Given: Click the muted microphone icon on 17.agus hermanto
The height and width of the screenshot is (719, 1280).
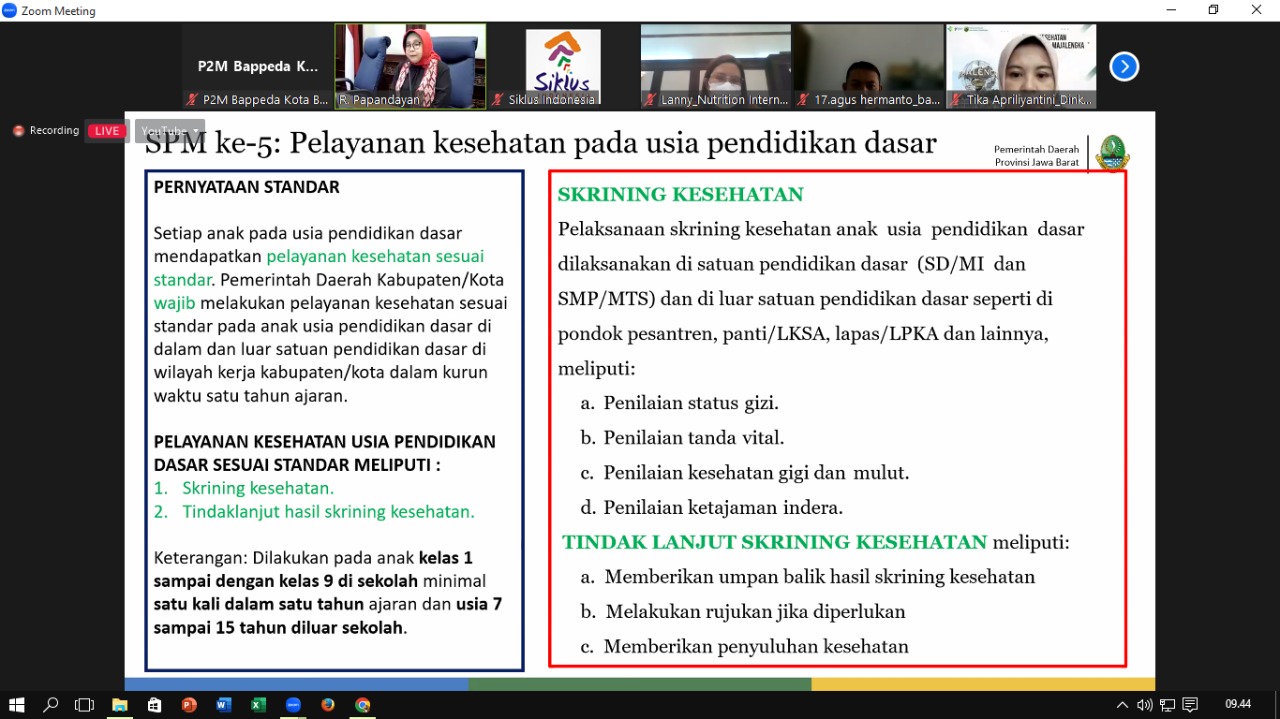Looking at the screenshot, I should coord(803,100).
